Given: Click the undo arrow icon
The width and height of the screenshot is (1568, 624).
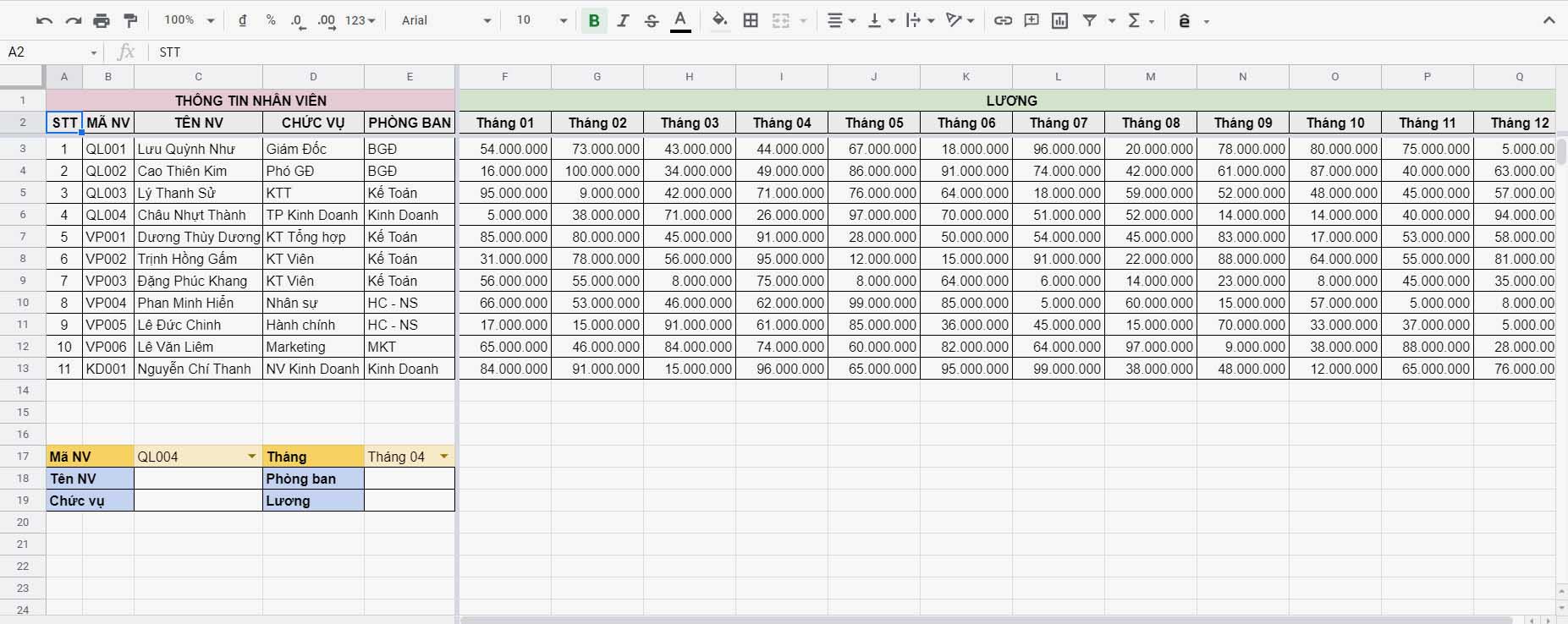Looking at the screenshot, I should click(x=45, y=20).
